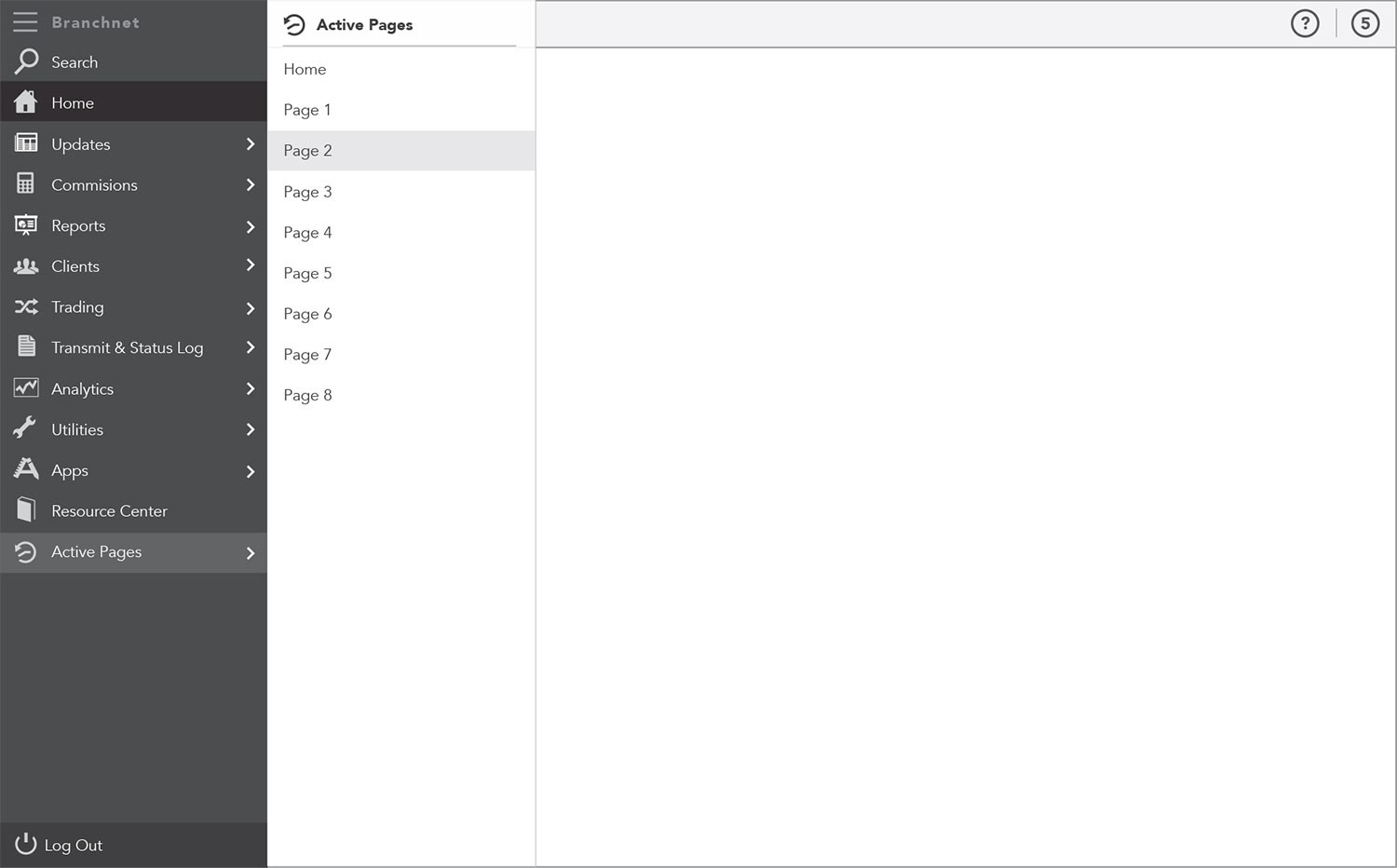The width and height of the screenshot is (1397, 868).
Task: Open Resource Center menu item
Action: click(x=134, y=510)
